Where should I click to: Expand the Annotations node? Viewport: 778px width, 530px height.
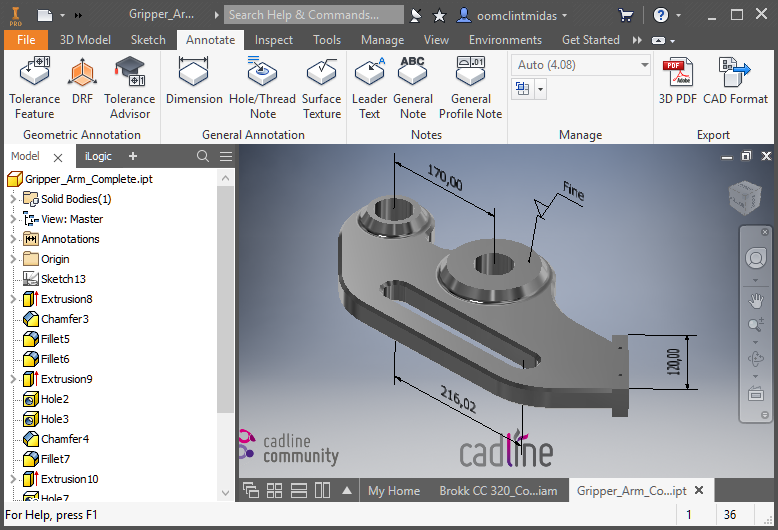click(13, 239)
